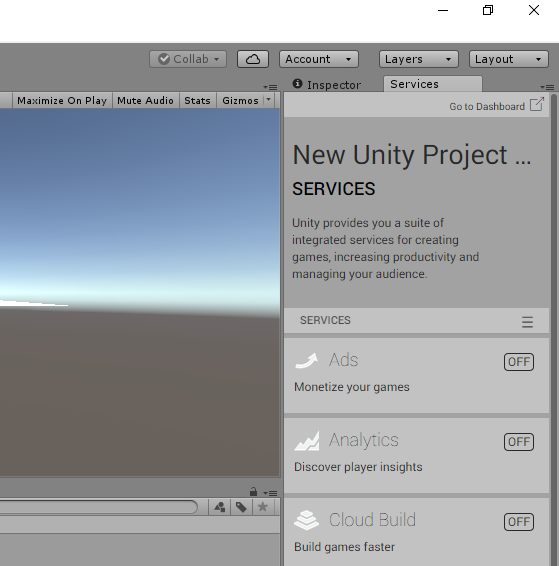Open the cloud Services button
The height and width of the screenshot is (566, 559).
pyautogui.click(x=253, y=59)
